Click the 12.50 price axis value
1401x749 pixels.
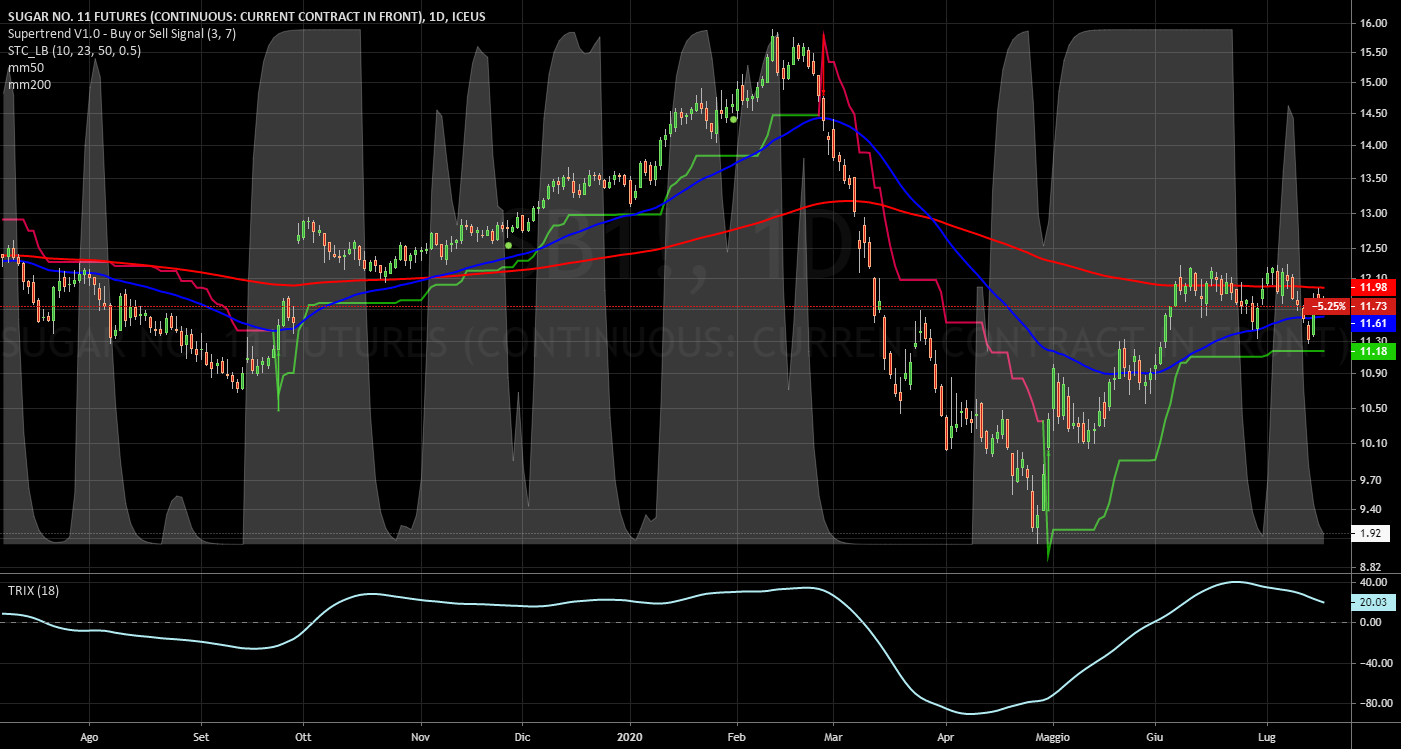point(1371,248)
